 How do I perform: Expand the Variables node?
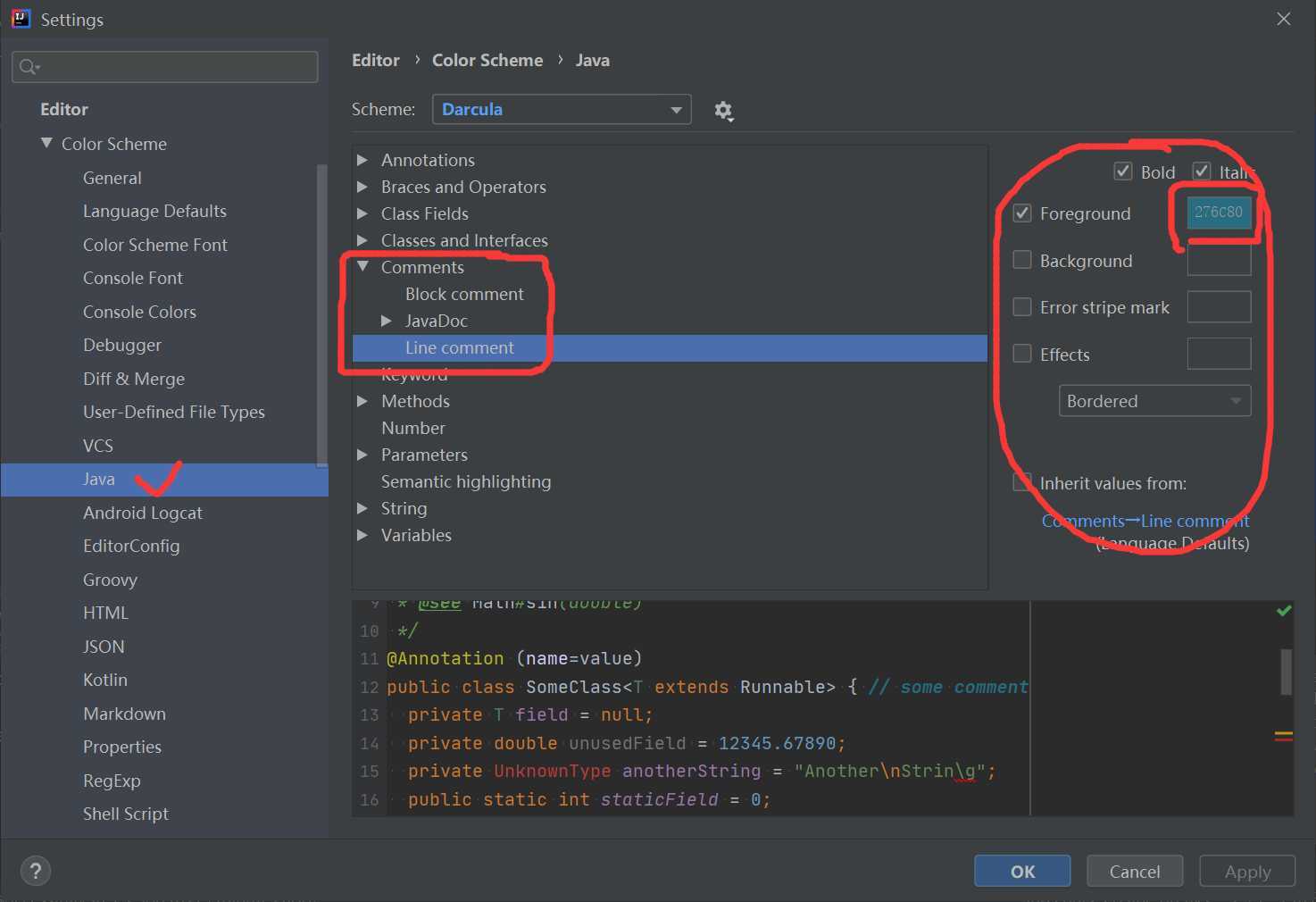pos(362,535)
